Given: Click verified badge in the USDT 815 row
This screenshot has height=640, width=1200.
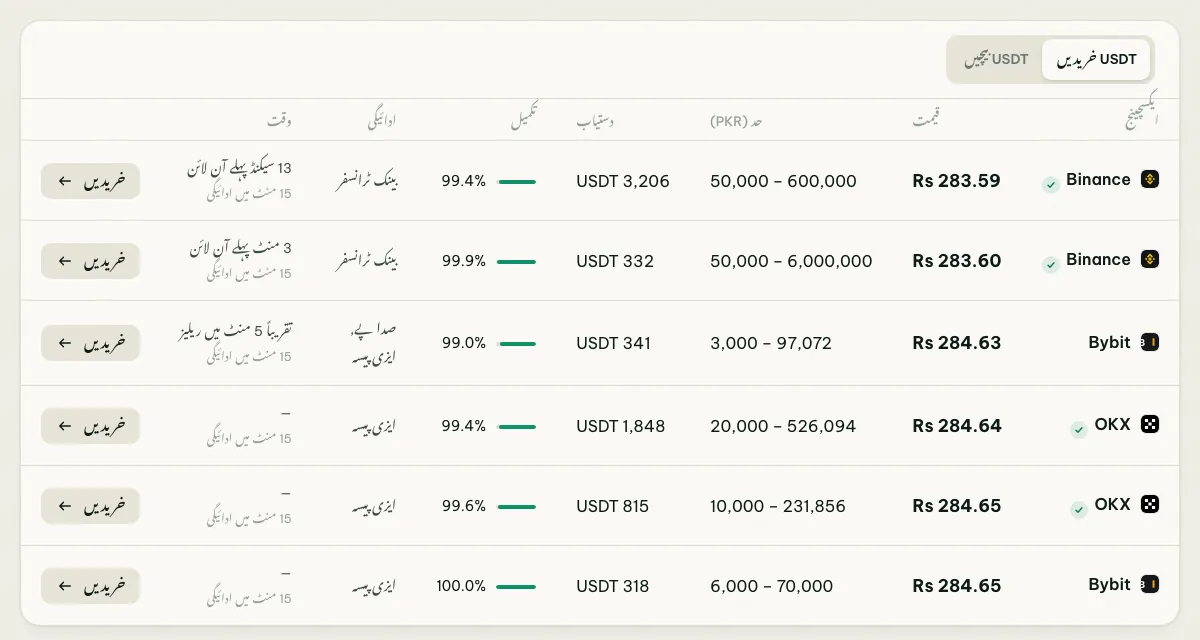Looking at the screenshot, I should (1079, 510).
